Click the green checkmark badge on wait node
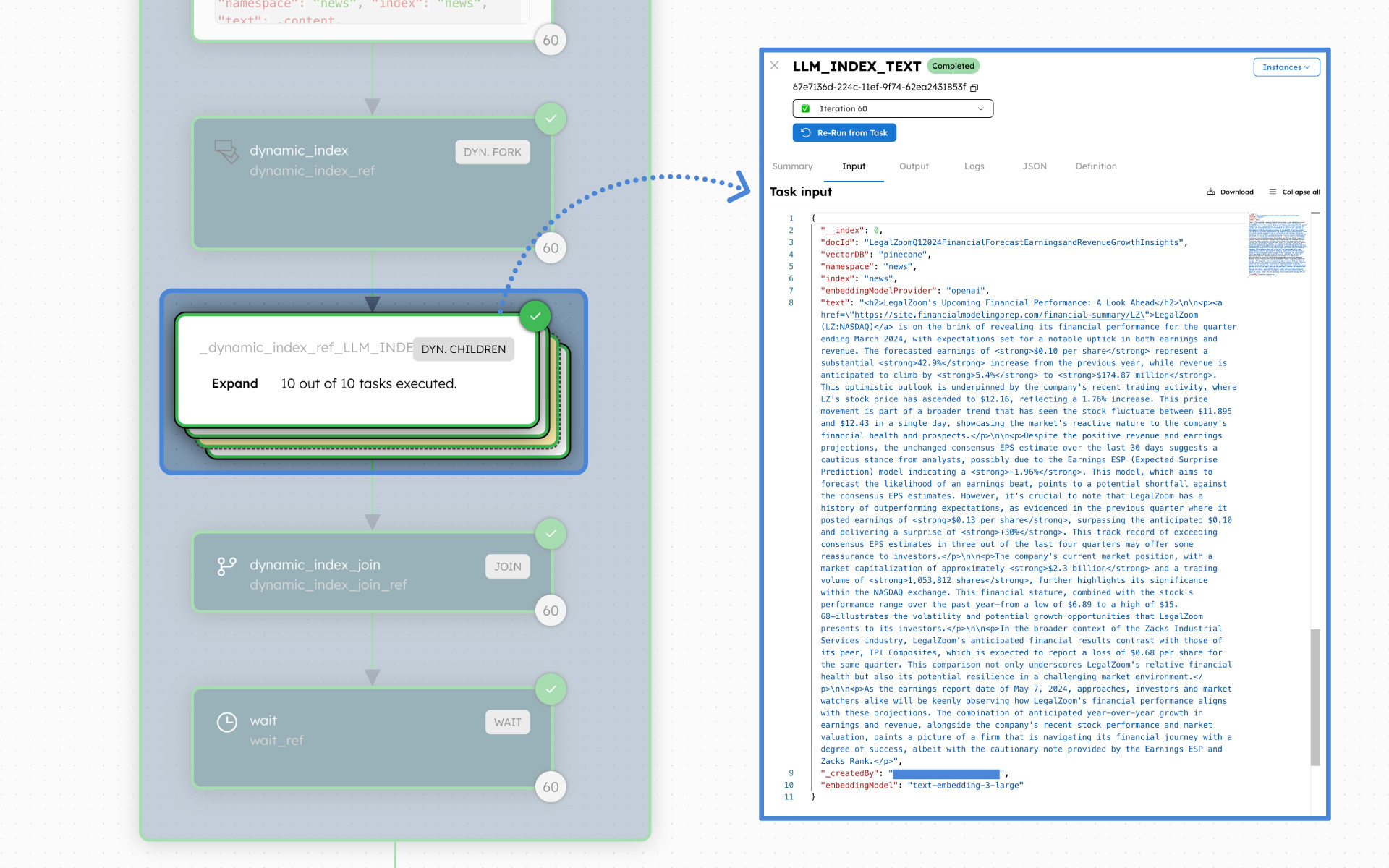 coord(551,689)
